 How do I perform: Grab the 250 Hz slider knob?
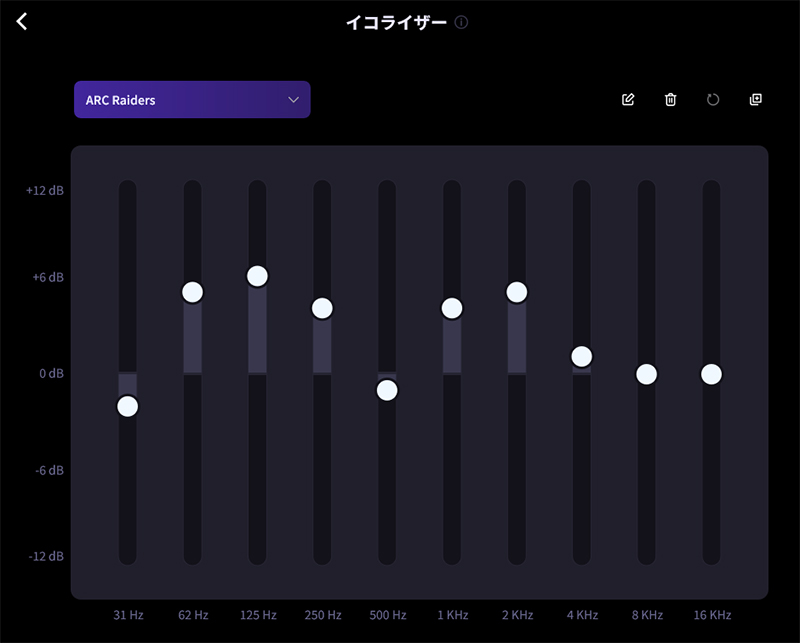click(x=322, y=308)
